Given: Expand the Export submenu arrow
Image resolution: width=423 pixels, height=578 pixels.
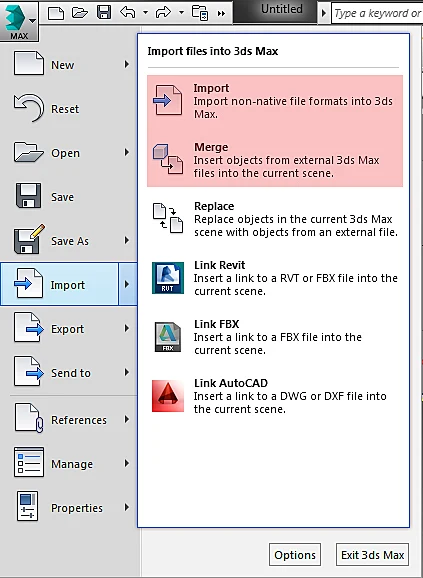Looking at the screenshot, I should tap(127, 328).
